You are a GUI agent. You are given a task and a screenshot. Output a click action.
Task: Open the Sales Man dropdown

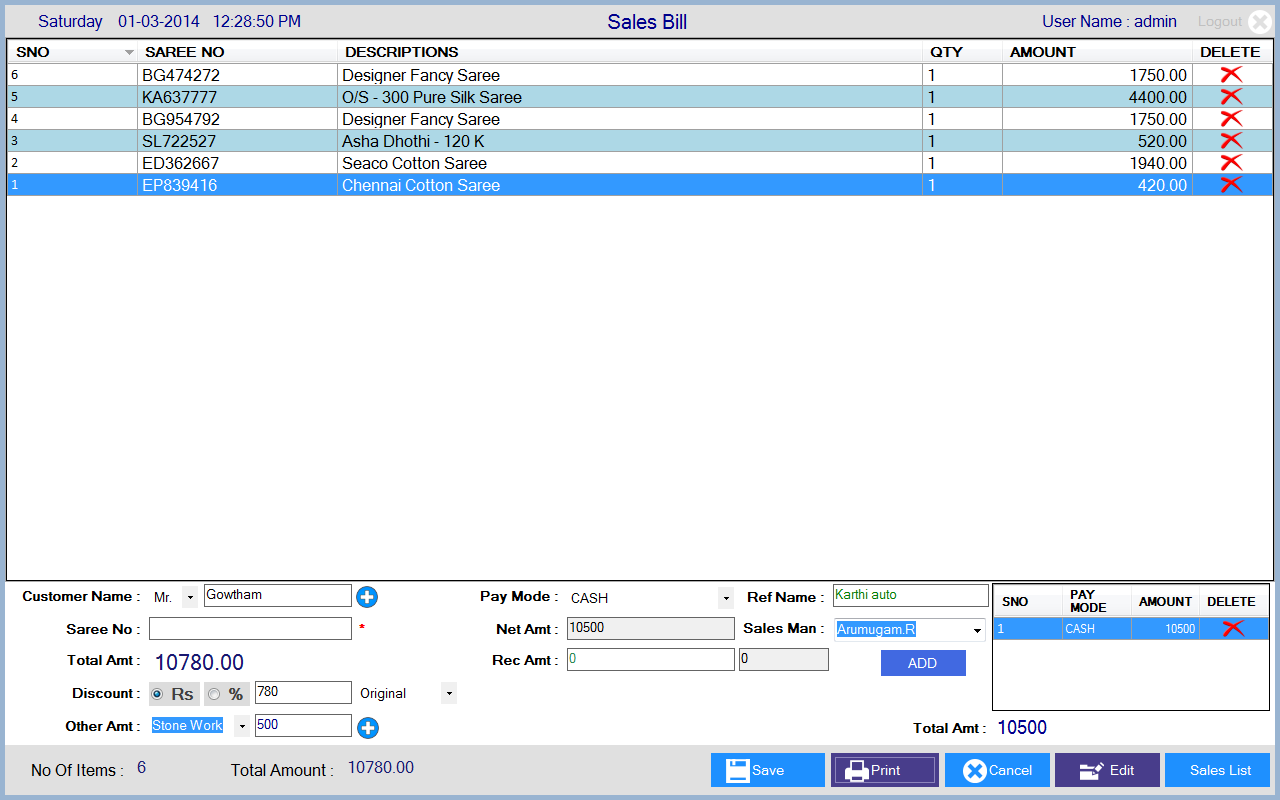(x=976, y=630)
